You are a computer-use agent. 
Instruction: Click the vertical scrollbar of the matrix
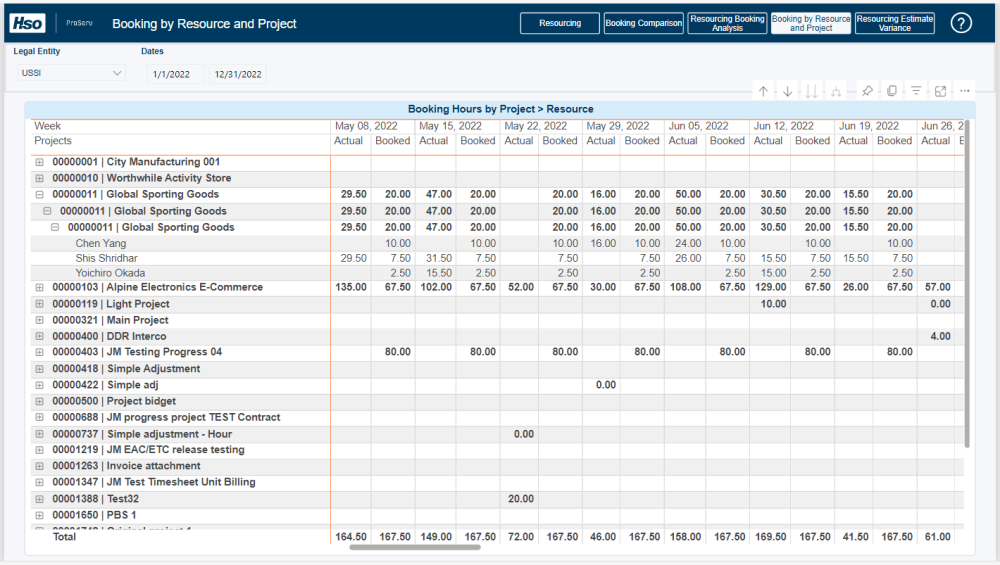pos(967,284)
